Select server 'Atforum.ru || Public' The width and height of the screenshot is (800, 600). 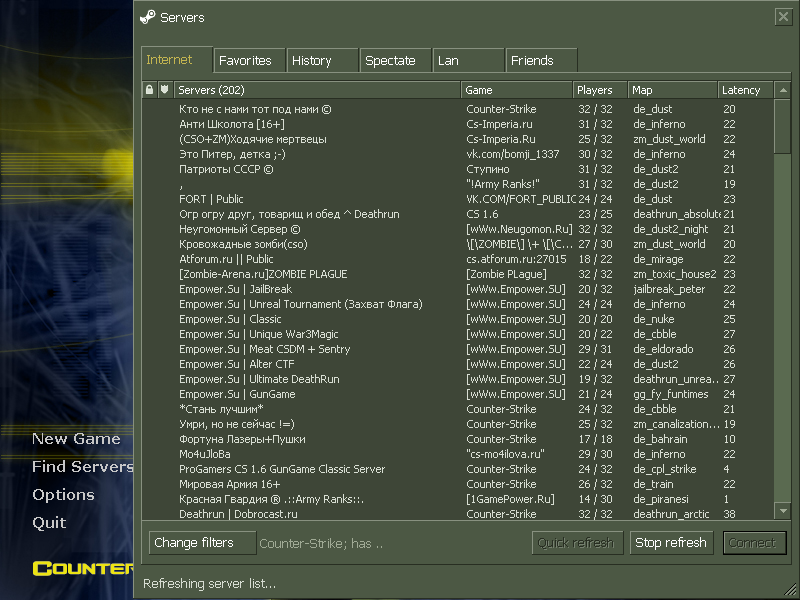click(458, 259)
